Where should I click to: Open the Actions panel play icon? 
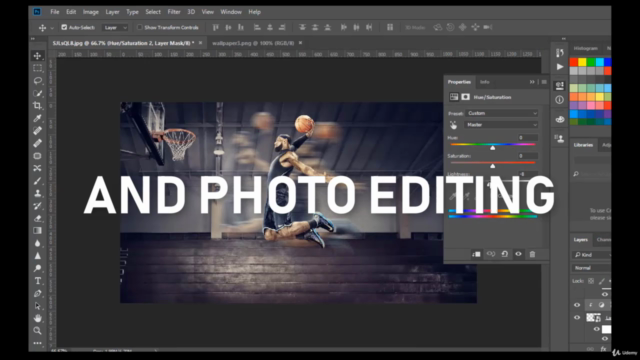tap(560, 67)
